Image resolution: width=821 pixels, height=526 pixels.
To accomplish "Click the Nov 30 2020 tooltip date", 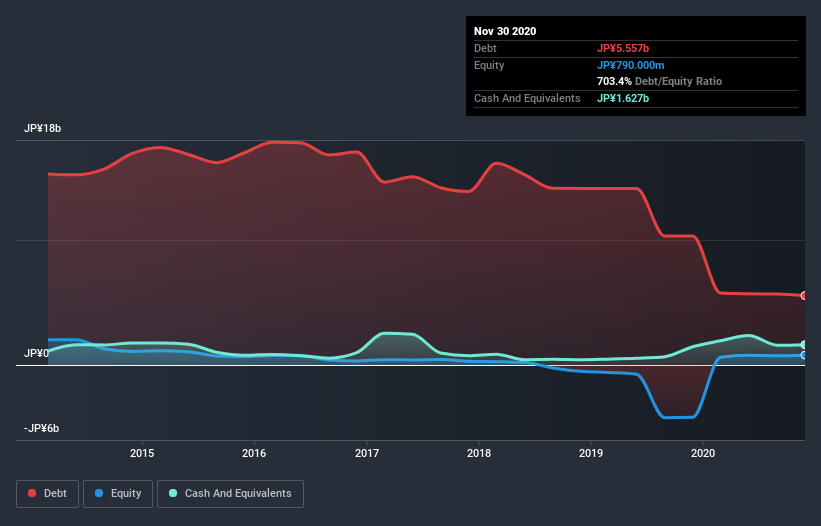I will click(x=505, y=31).
